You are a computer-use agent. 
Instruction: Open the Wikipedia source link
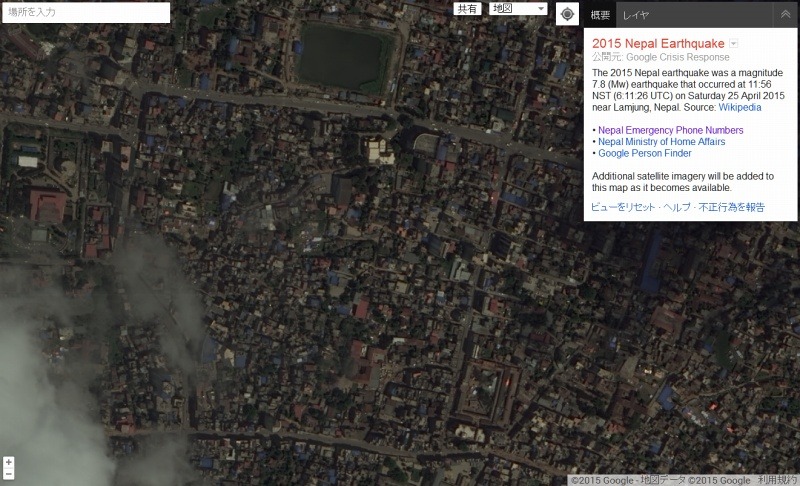pyautogui.click(x=740, y=107)
